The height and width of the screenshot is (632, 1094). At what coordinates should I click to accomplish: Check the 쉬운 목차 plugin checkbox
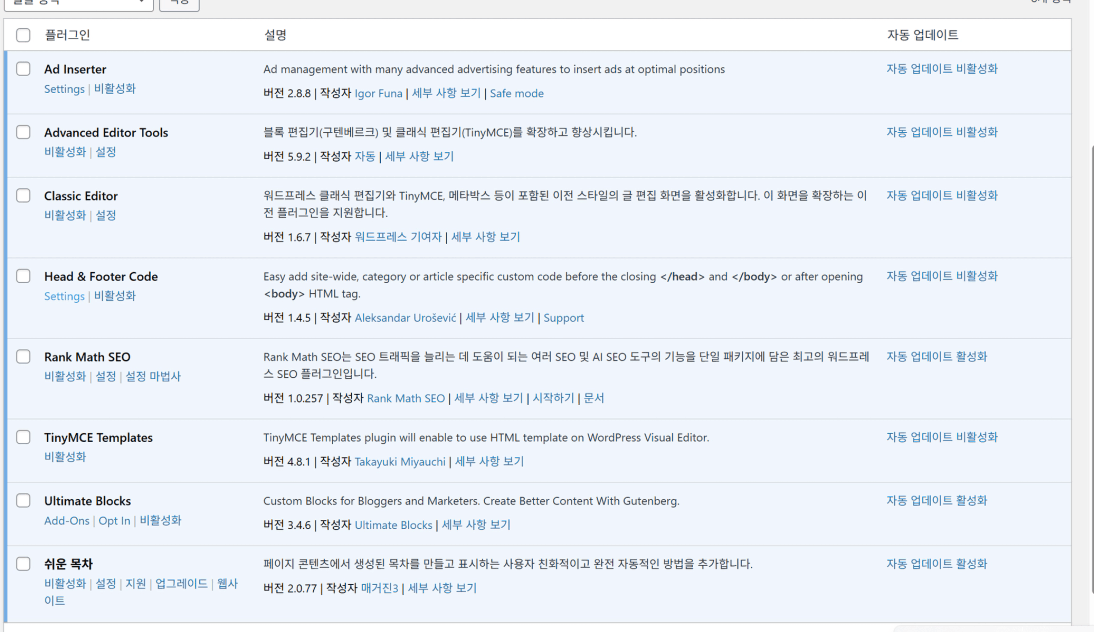point(23,564)
